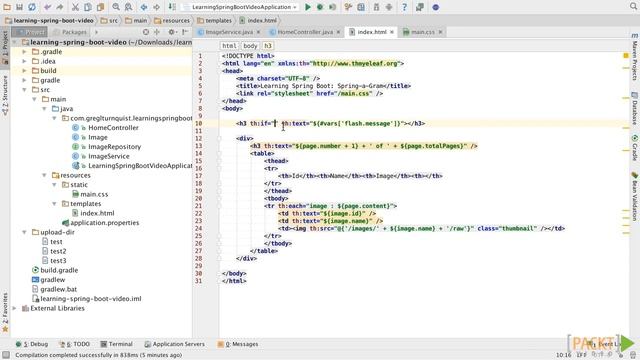The width and height of the screenshot is (640, 360).
Task: Navigate forward with the right arrow icon
Action: click(156, 7)
